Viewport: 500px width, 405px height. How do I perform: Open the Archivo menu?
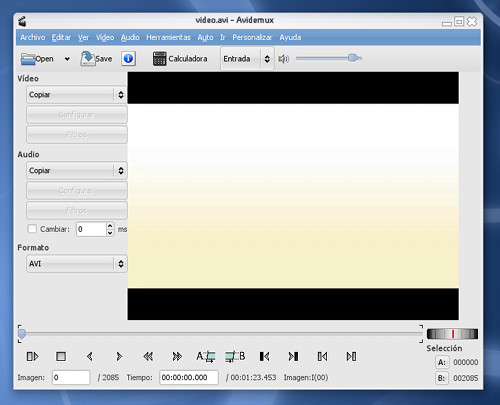(x=33, y=37)
